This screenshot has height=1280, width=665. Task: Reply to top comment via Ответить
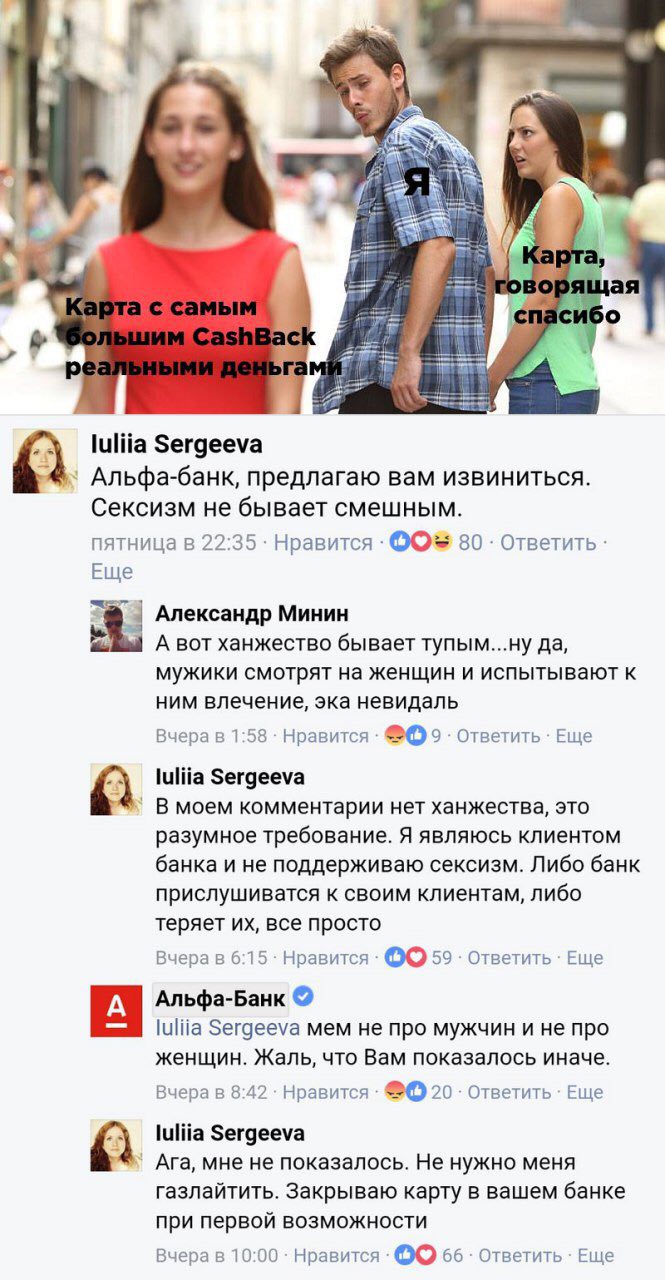point(548,543)
